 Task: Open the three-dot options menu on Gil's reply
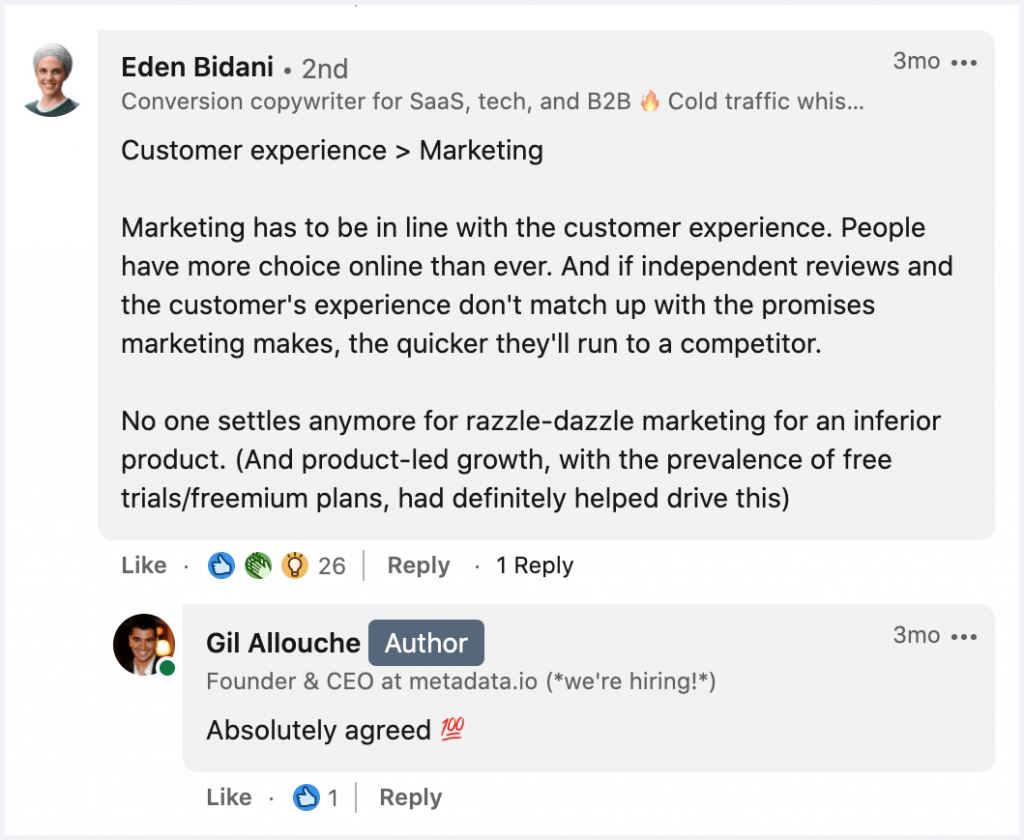(966, 636)
